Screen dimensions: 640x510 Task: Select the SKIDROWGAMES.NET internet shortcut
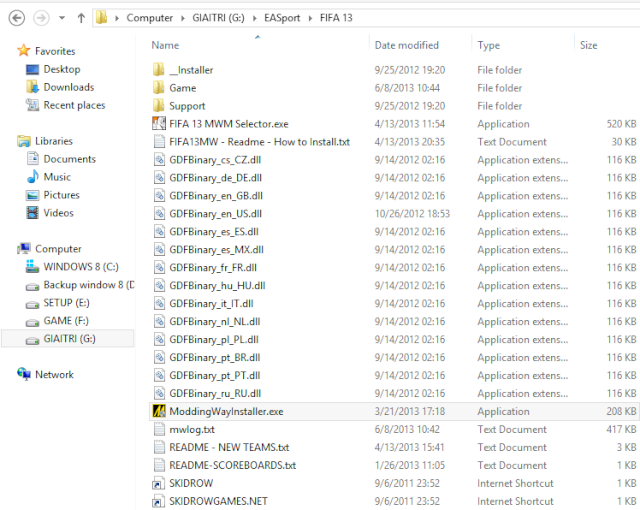point(218,501)
